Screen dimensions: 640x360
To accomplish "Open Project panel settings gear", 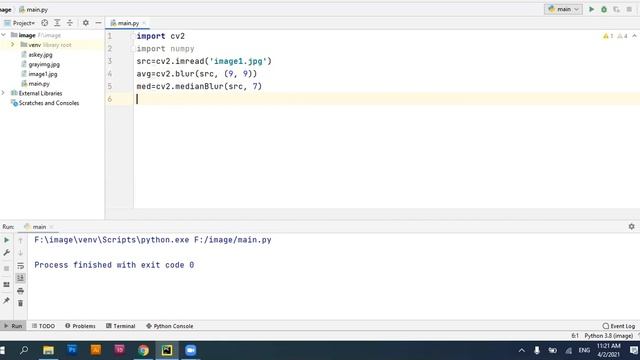I will (85, 23).
